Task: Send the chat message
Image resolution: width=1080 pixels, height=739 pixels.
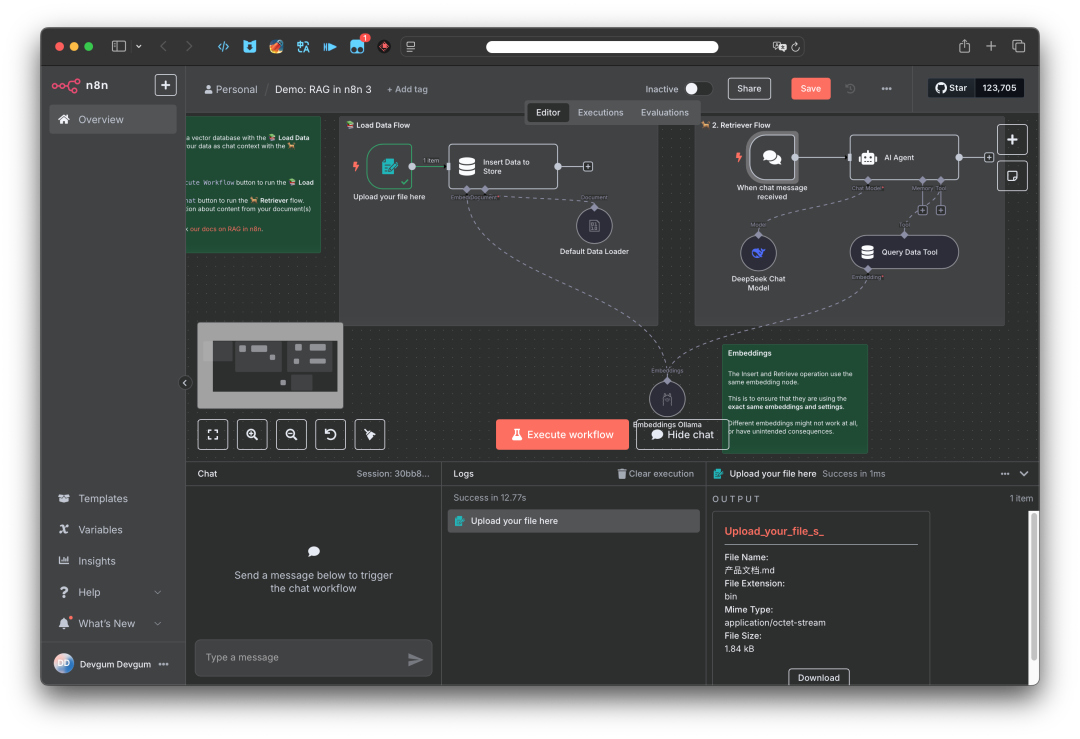Action: click(415, 659)
